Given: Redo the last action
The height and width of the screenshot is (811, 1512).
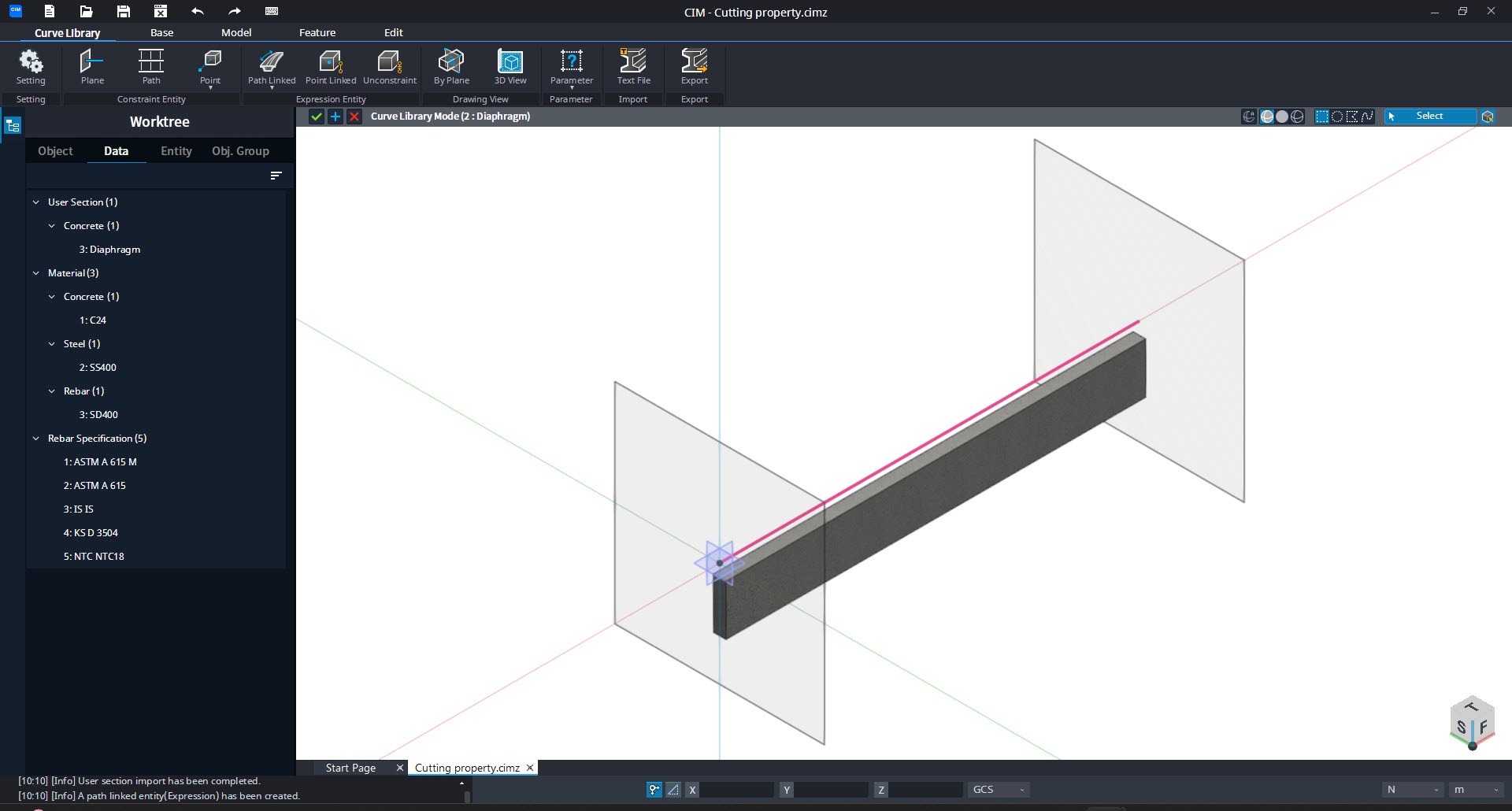Looking at the screenshot, I should click(x=235, y=11).
